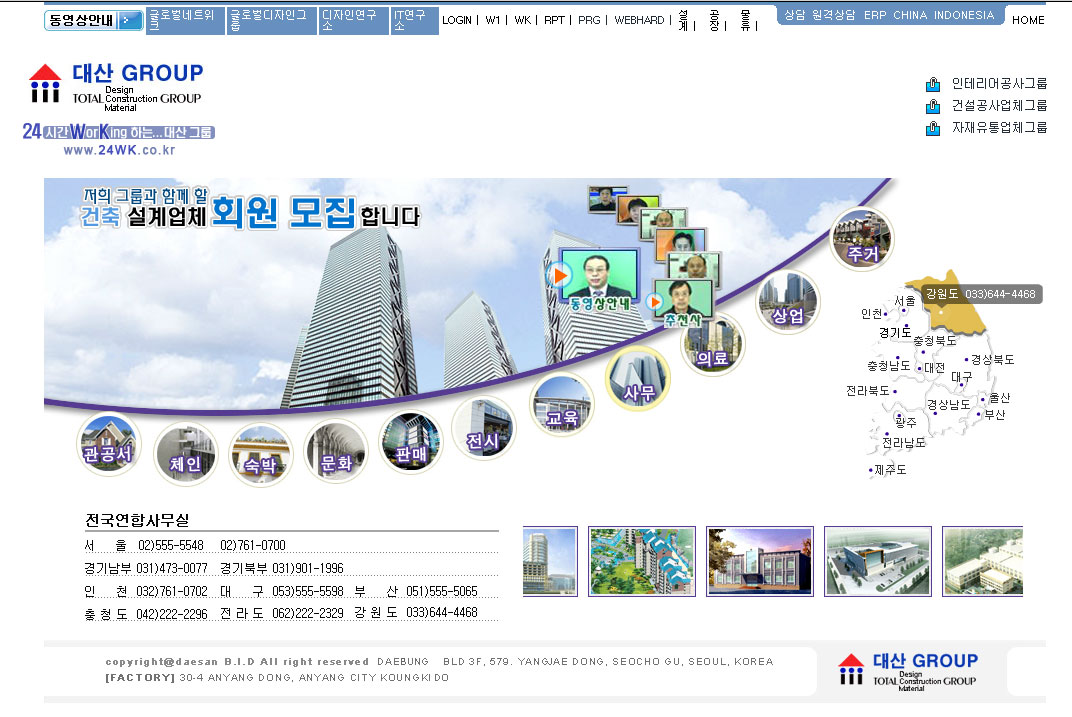
Task: Click the icon beside 자재유통업체그룹
Action: point(933,128)
